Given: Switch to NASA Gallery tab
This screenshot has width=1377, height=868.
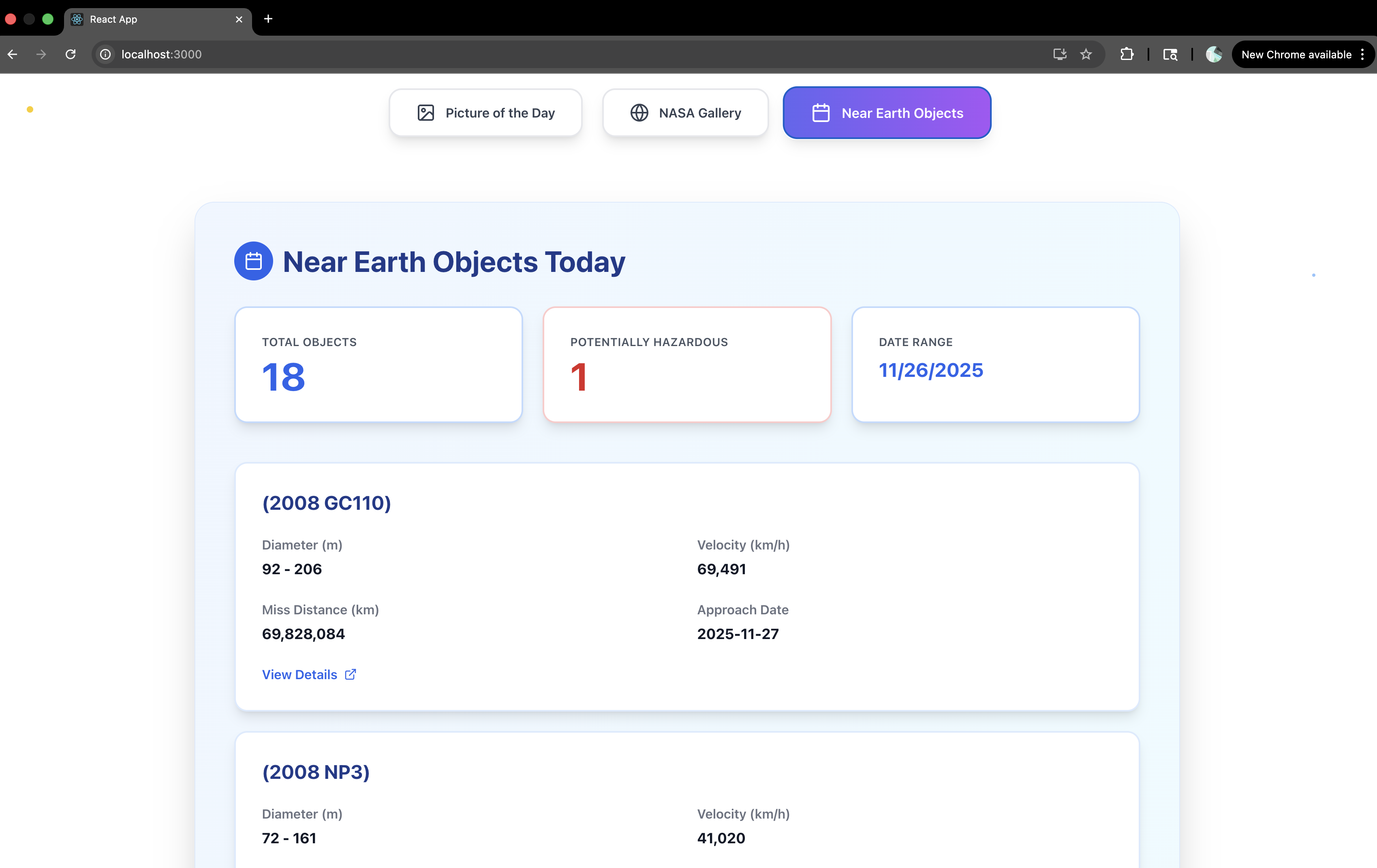Looking at the screenshot, I should 685,113.
